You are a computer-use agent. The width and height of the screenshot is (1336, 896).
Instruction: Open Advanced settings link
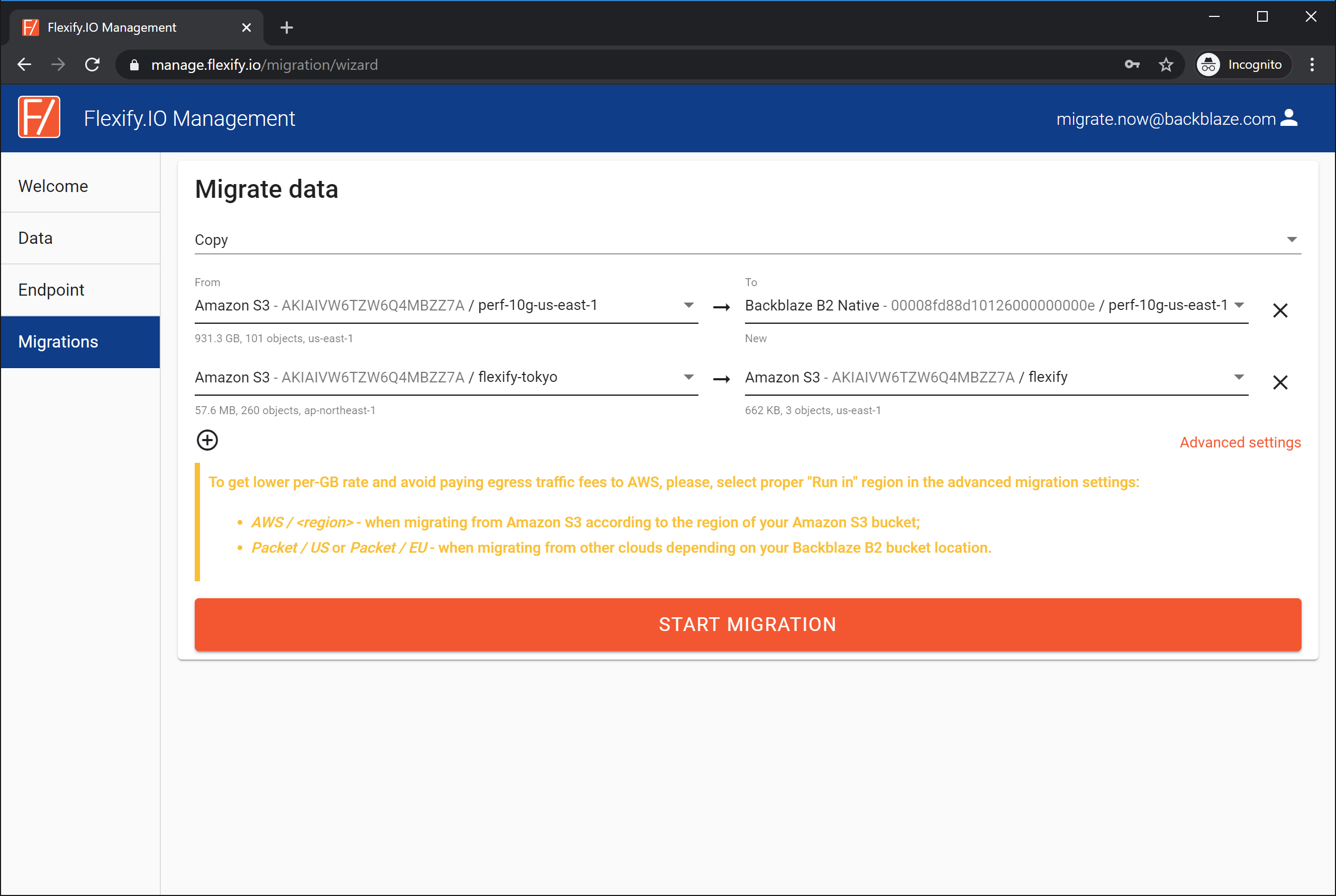1240,442
